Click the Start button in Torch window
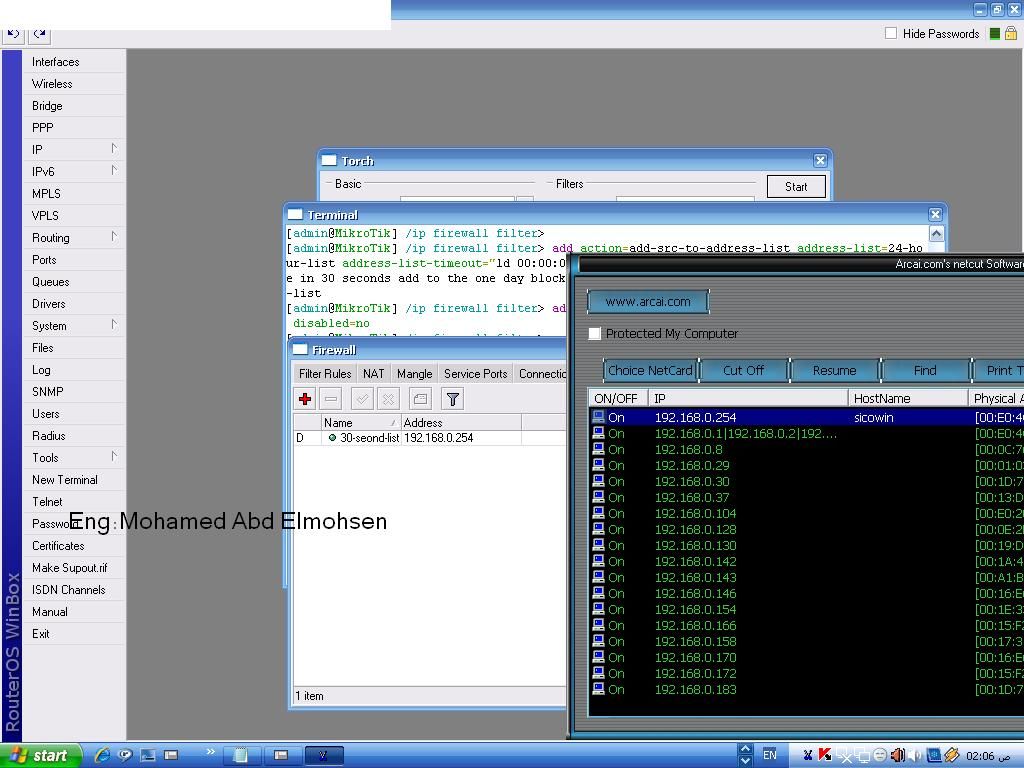Image resolution: width=1024 pixels, height=768 pixels. [x=796, y=187]
